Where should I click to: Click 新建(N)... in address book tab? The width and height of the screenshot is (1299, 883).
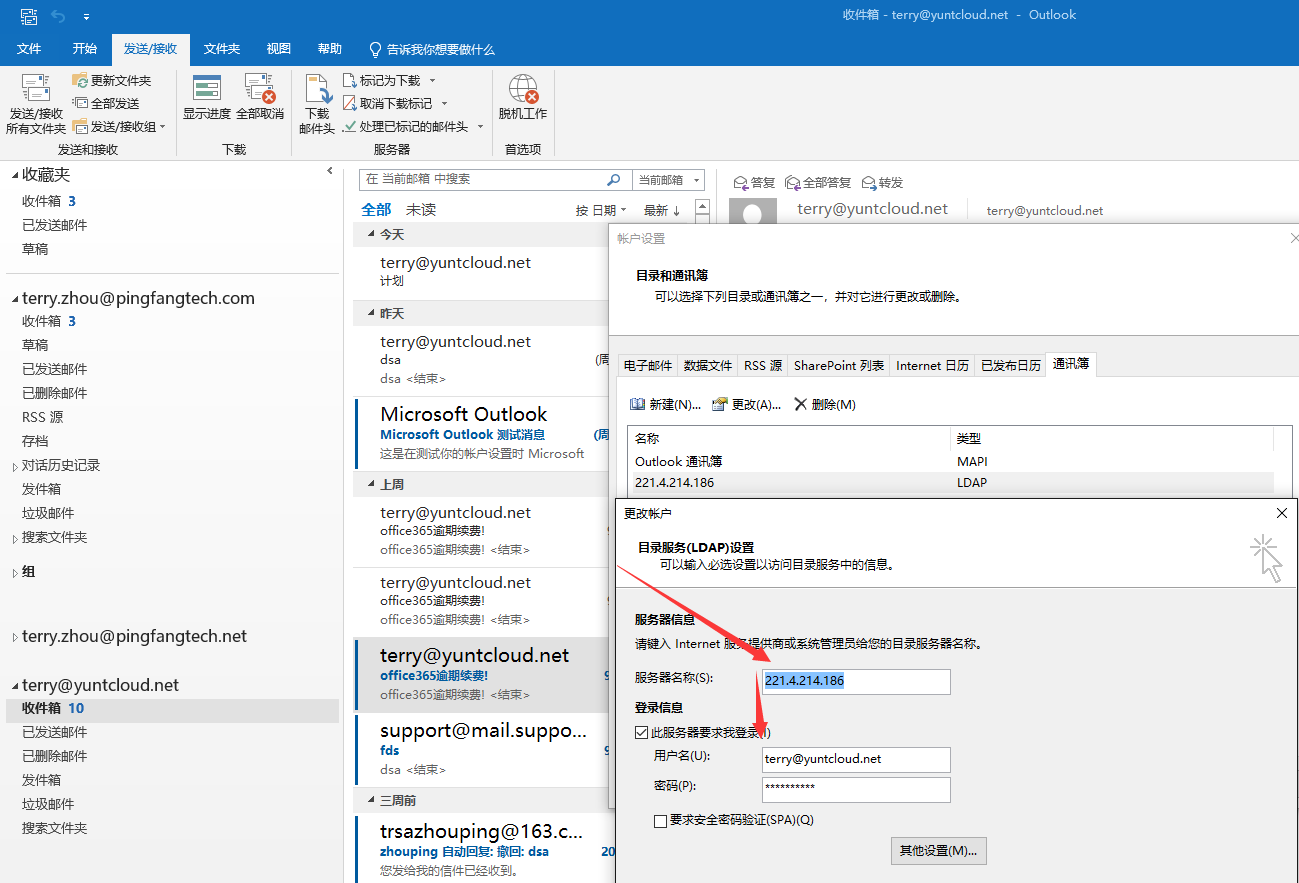coord(665,405)
